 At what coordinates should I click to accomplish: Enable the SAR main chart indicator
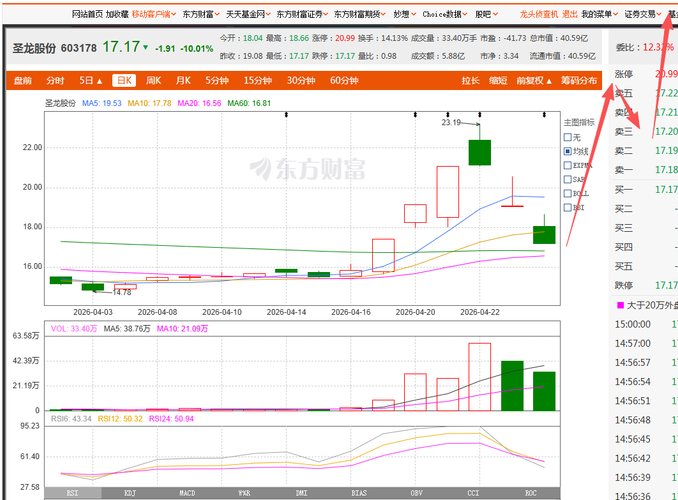pos(574,179)
